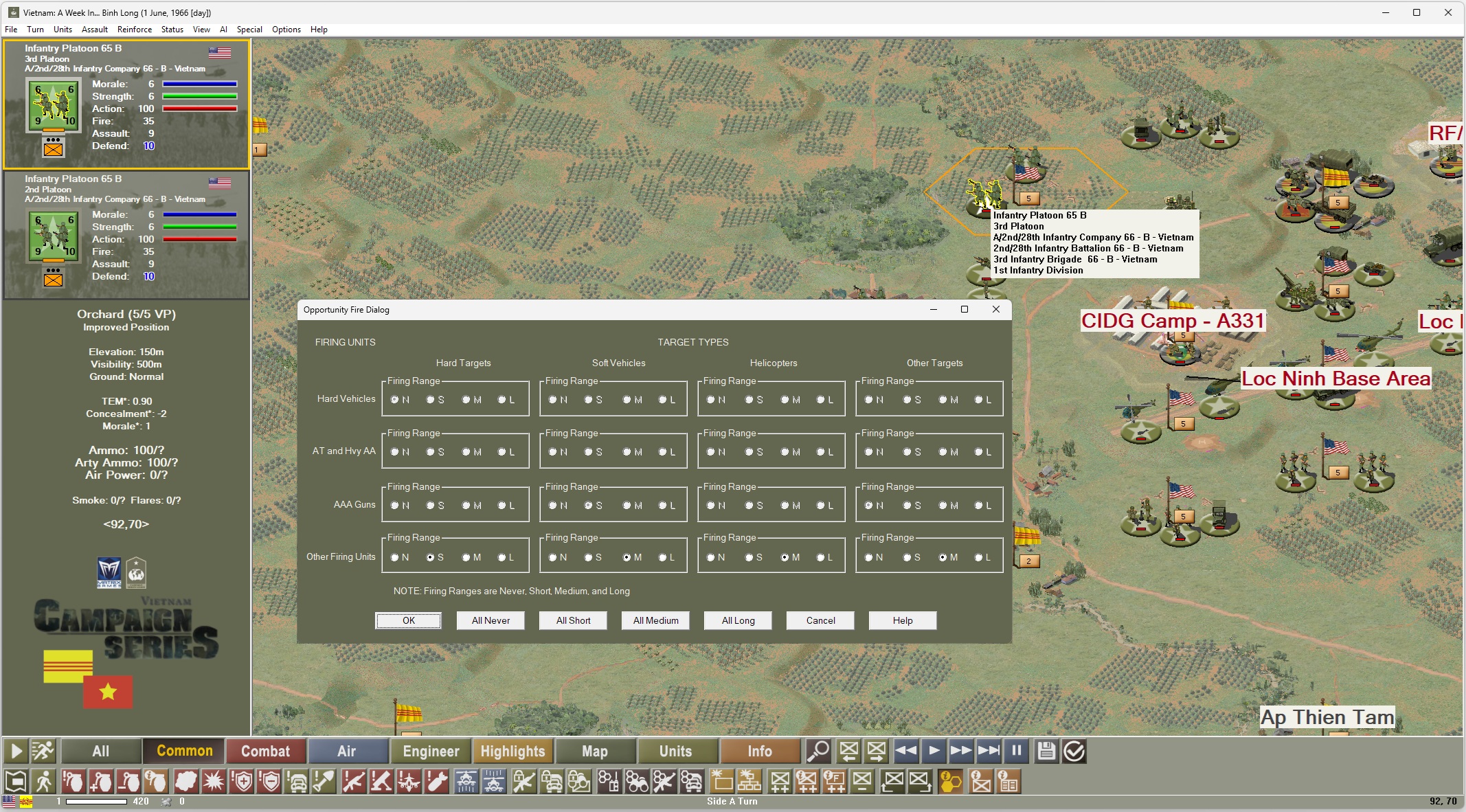Click the All Medium button
Viewport: 1466px width, 812px height.
pyautogui.click(x=655, y=620)
